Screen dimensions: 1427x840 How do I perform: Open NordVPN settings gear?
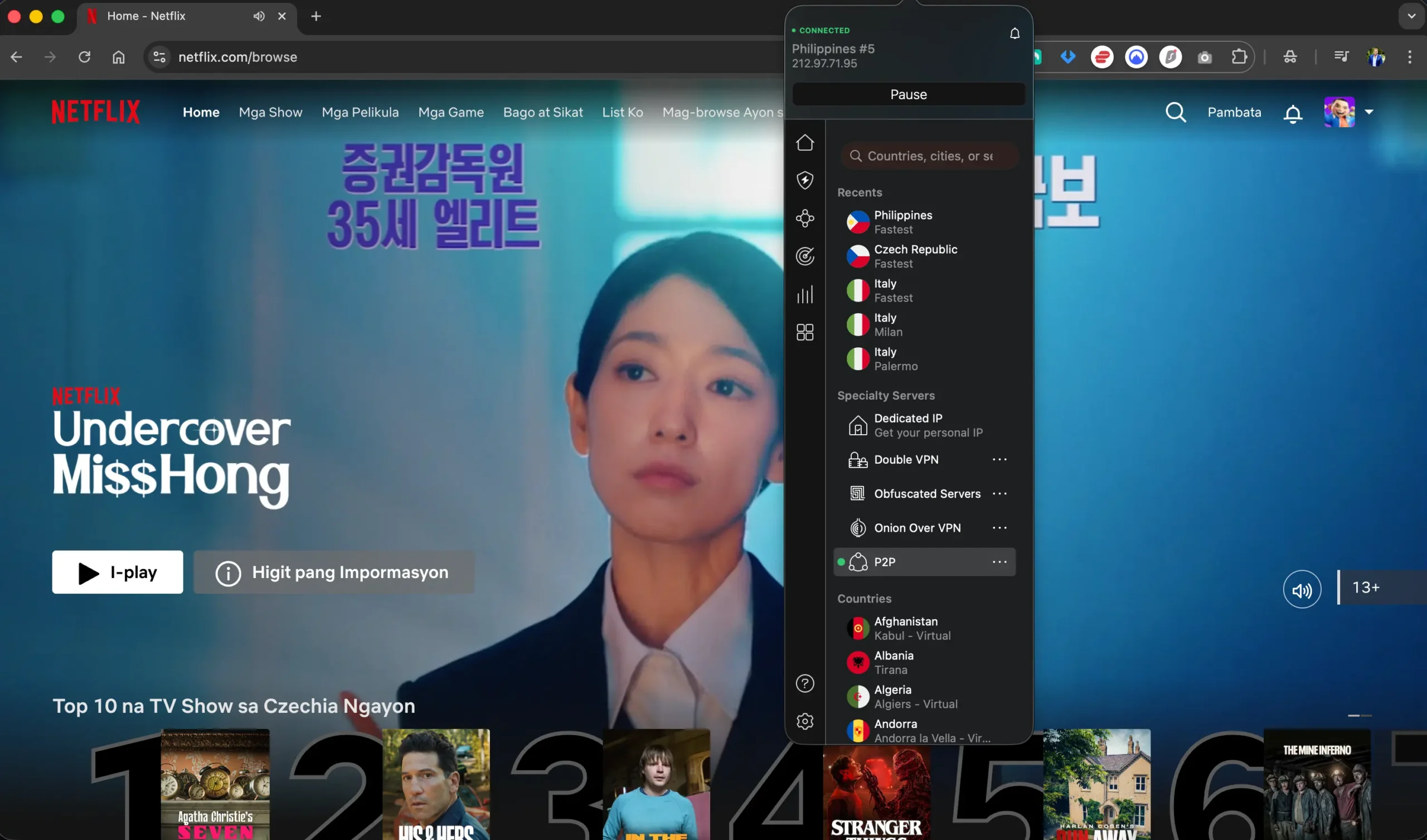tap(805, 721)
